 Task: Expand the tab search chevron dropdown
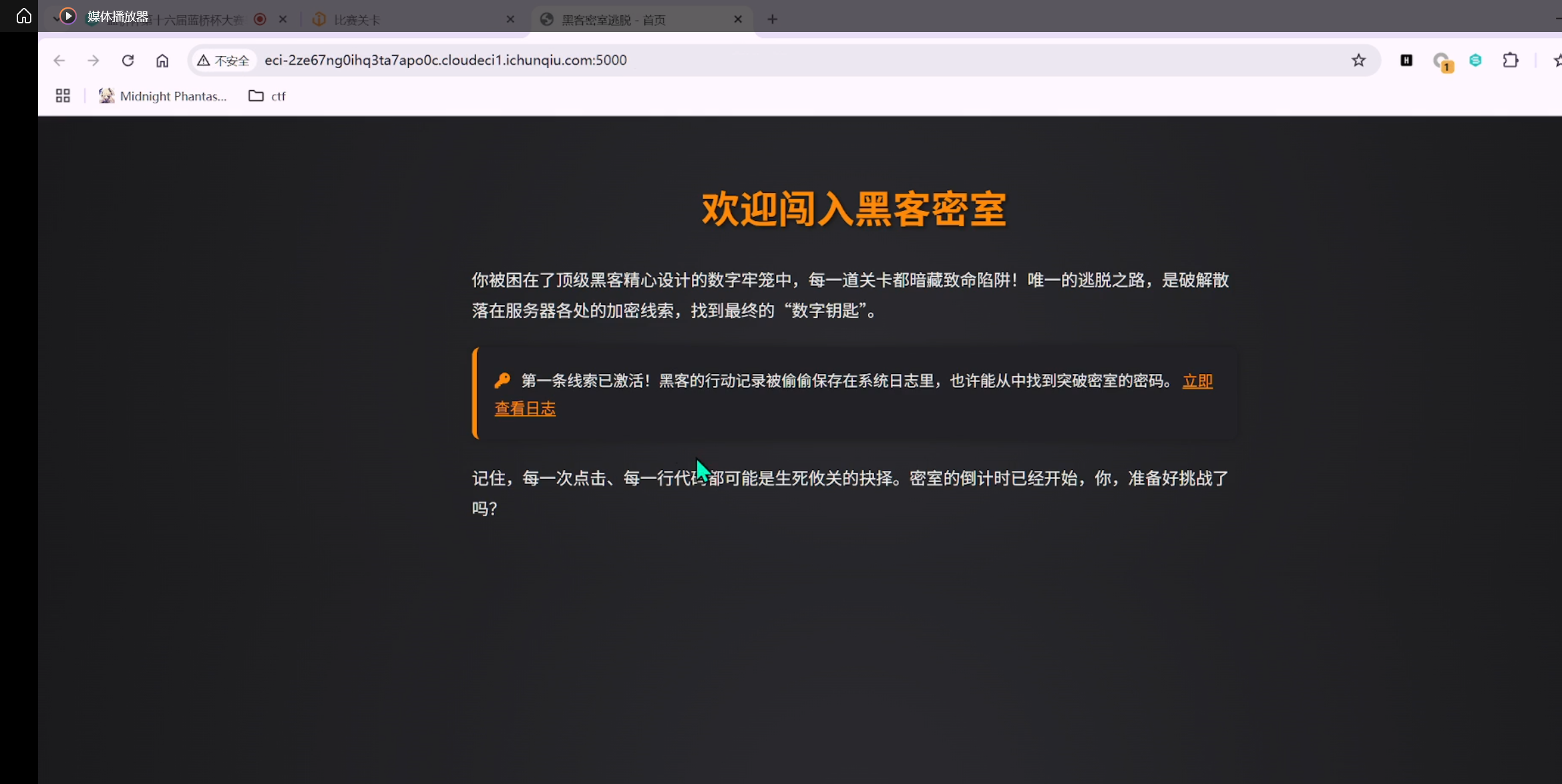(x=55, y=19)
